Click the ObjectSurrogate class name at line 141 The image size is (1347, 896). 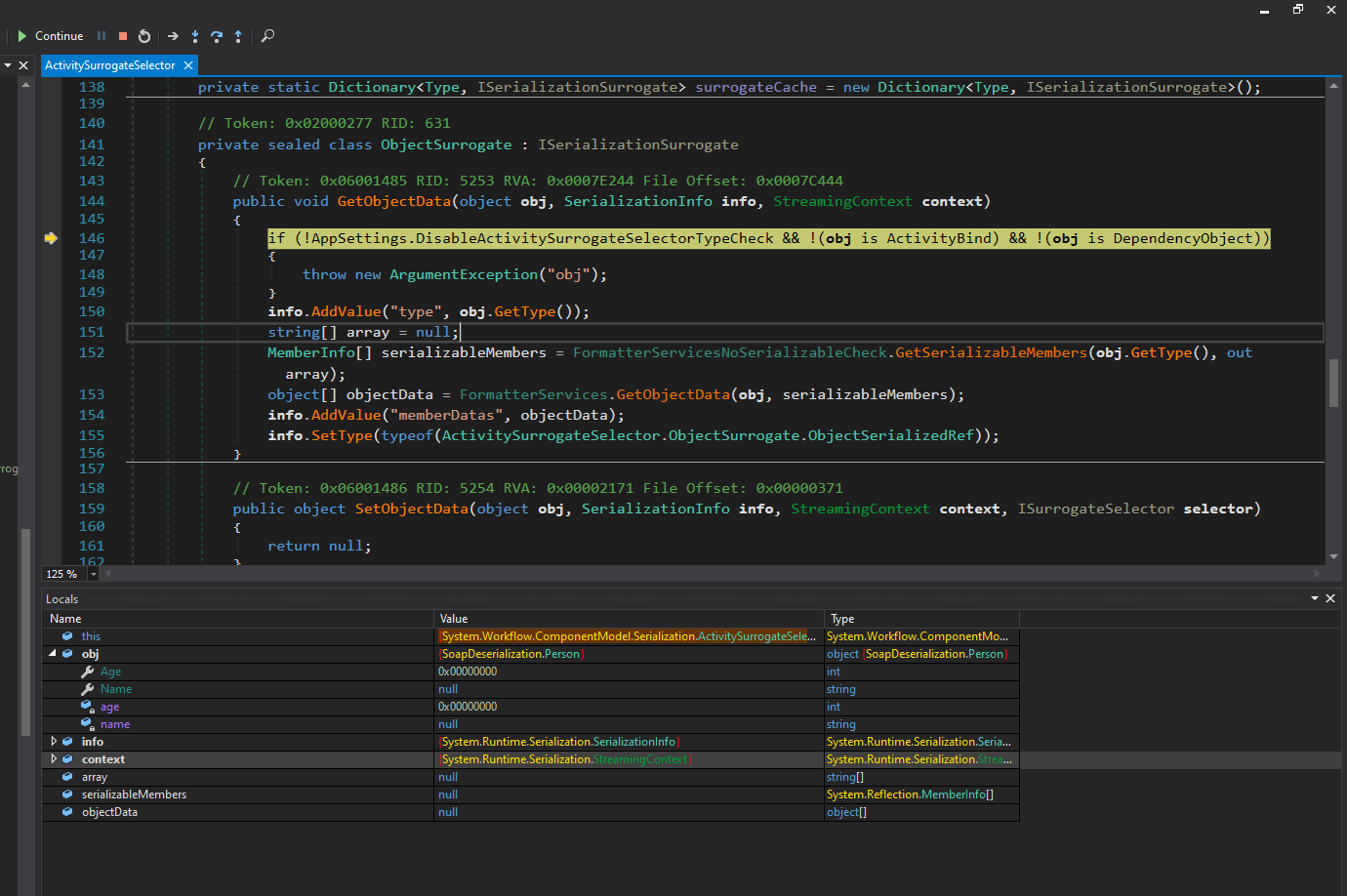[446, 144]
